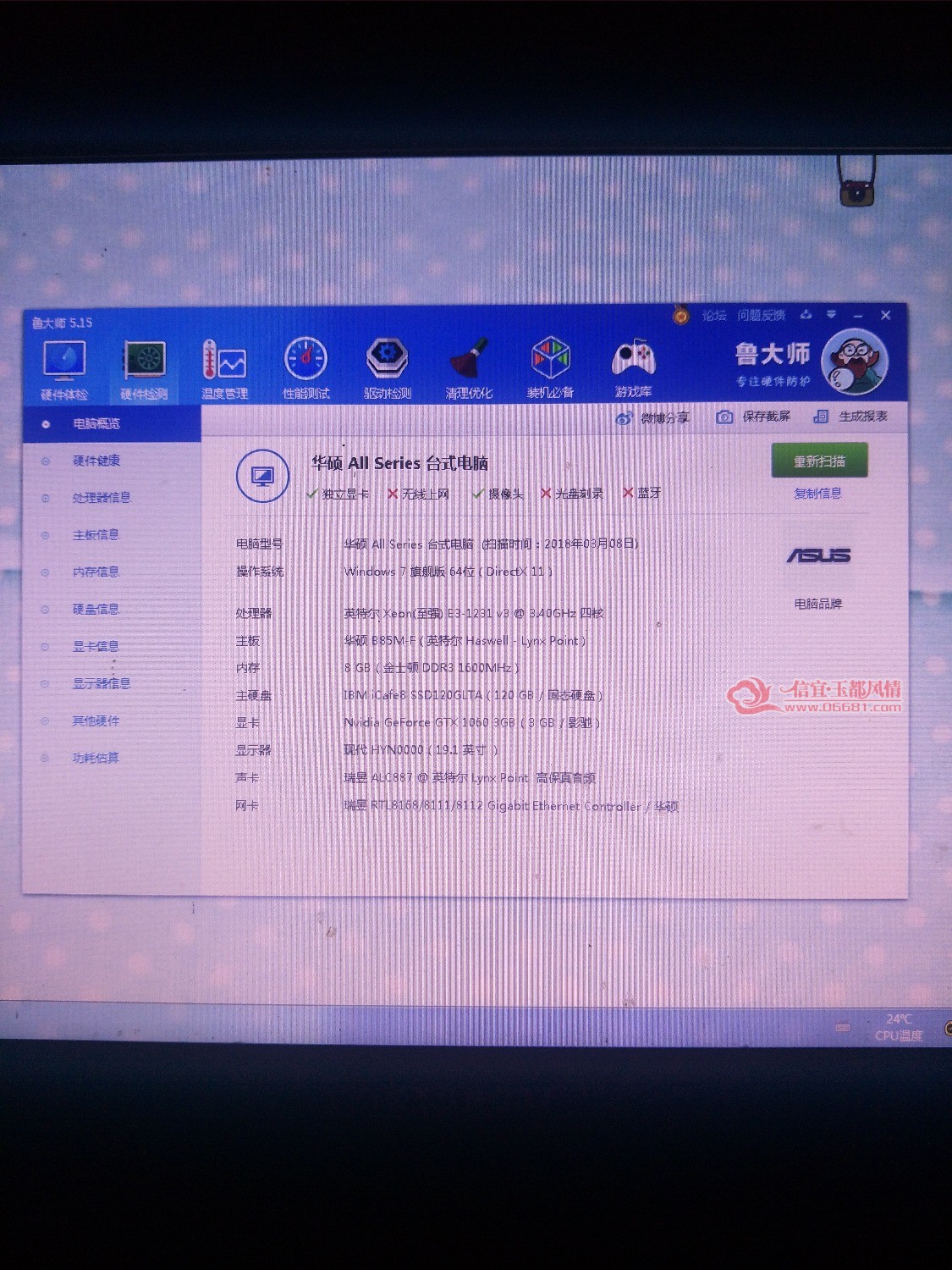This screenshot has width=952, height=1270.
Task: Open the 驱动检测 driver detection icon
Action: coord(387,369)
